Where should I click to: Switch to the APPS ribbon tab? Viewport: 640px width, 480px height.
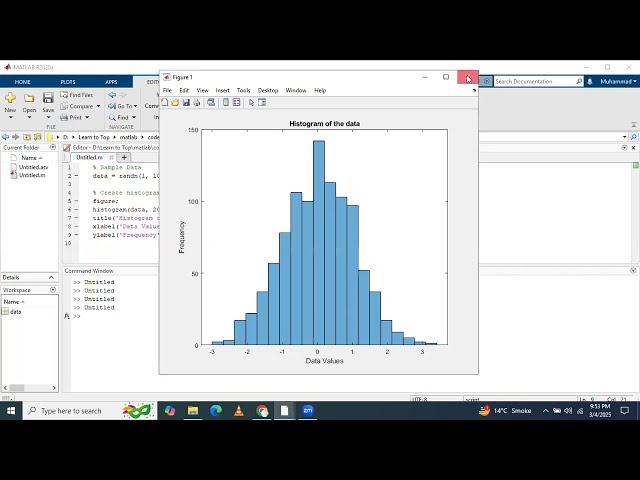click(x=111, y=82)
